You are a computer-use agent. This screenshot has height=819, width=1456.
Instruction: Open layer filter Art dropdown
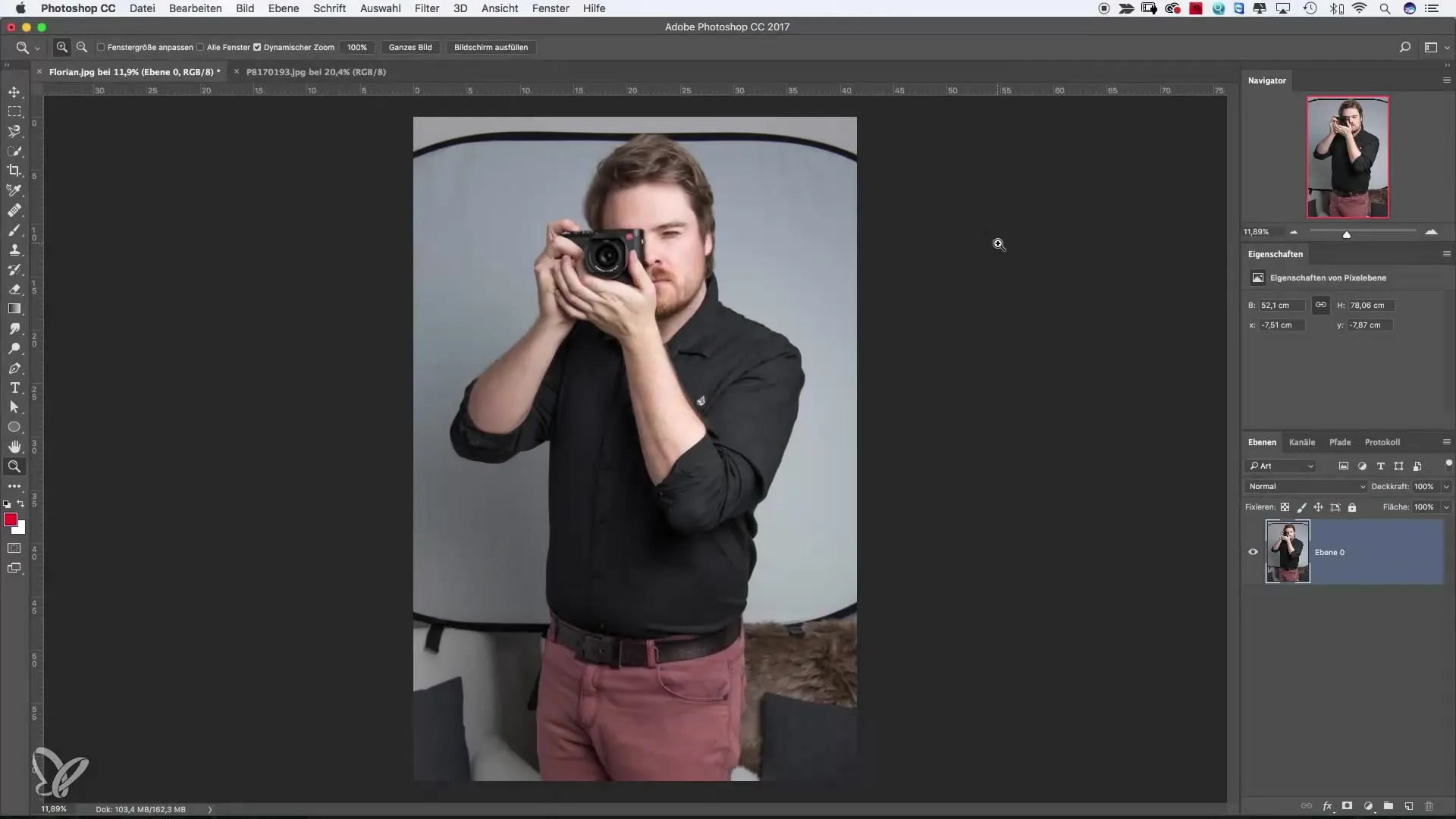1280,466
